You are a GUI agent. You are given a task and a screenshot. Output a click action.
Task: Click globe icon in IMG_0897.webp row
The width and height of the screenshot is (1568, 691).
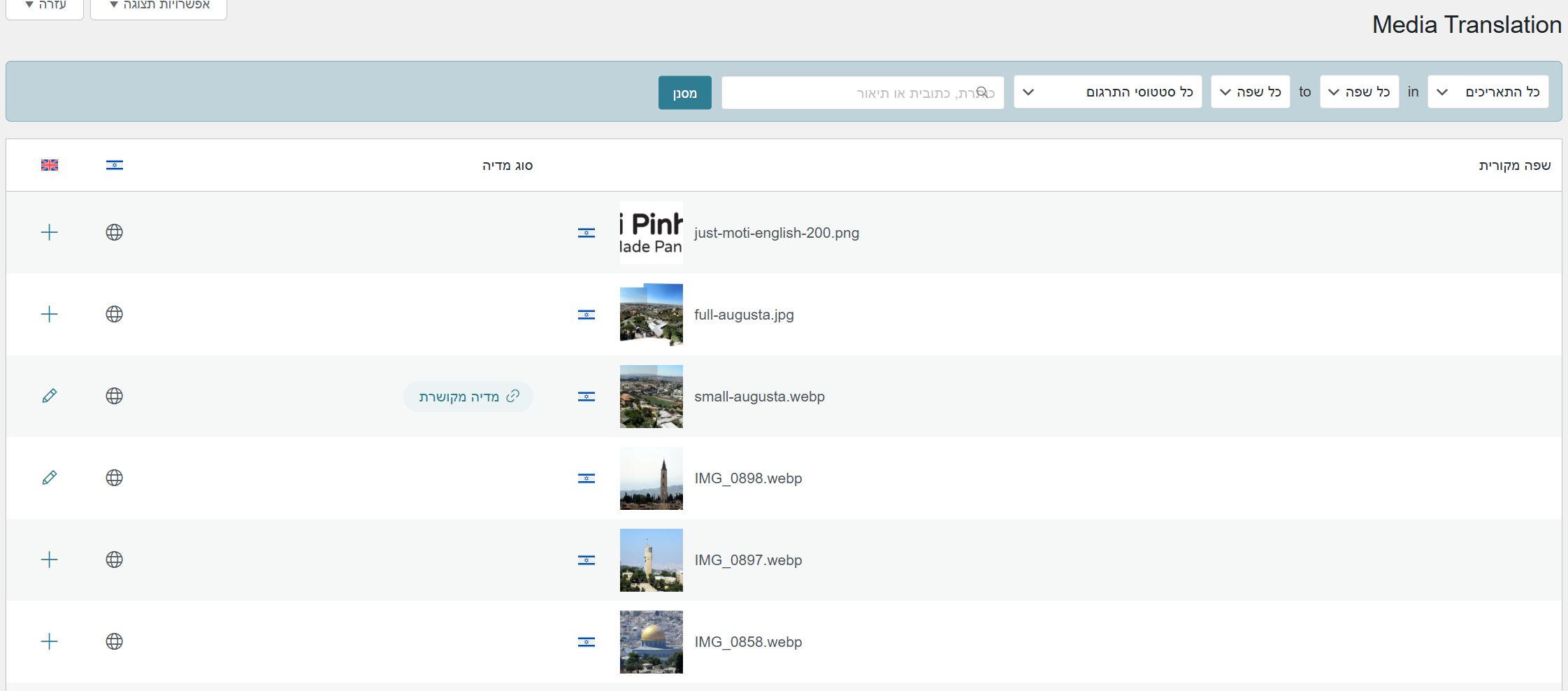(114, 560)
